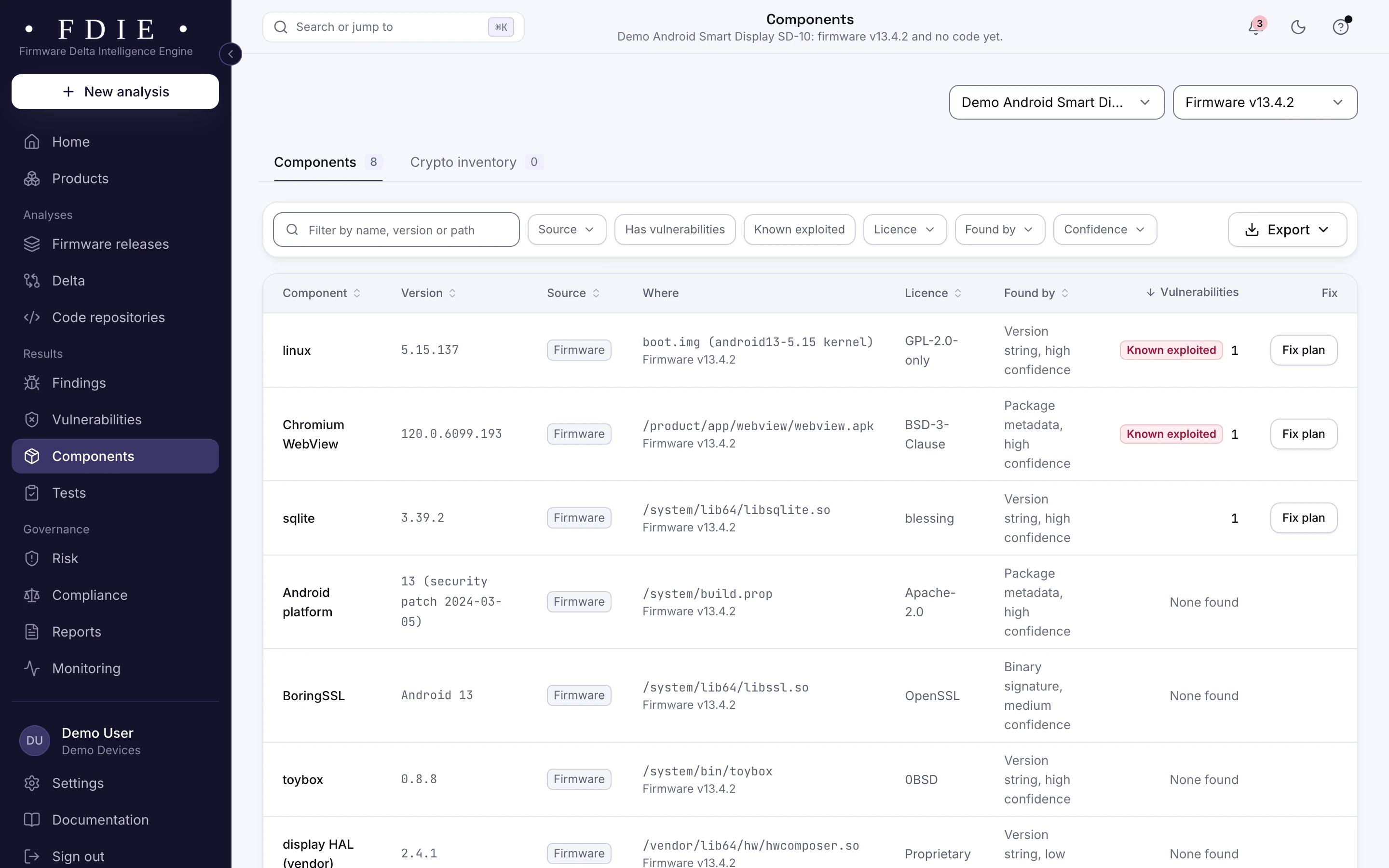This screenshot has height=868, width=1389.
Task: Open the Firmware v13.4.2 version dropdown
Action: tap(1265, 102)
